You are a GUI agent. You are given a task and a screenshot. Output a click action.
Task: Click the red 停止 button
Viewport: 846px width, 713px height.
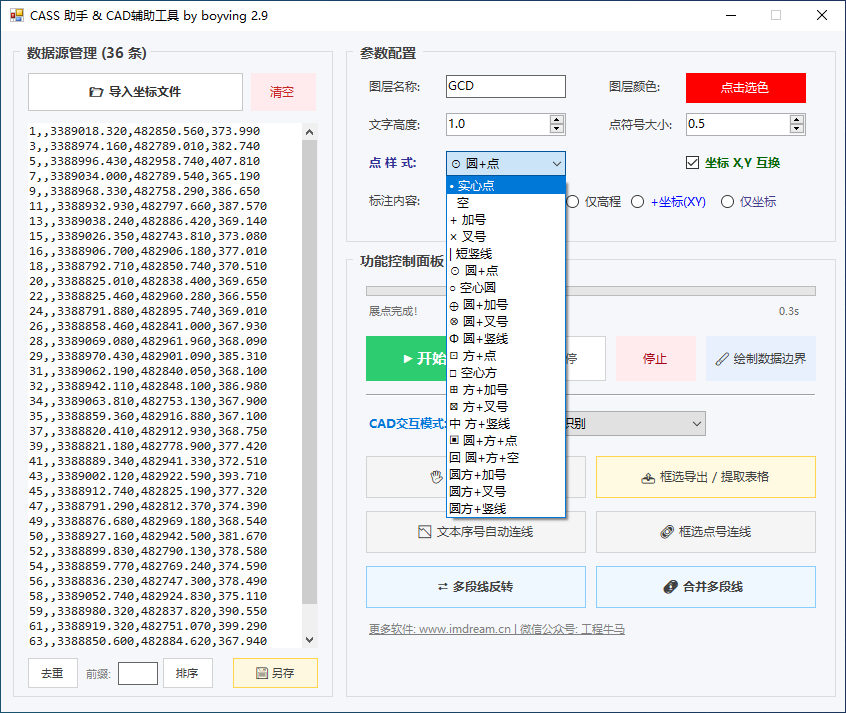pos(654,358)
